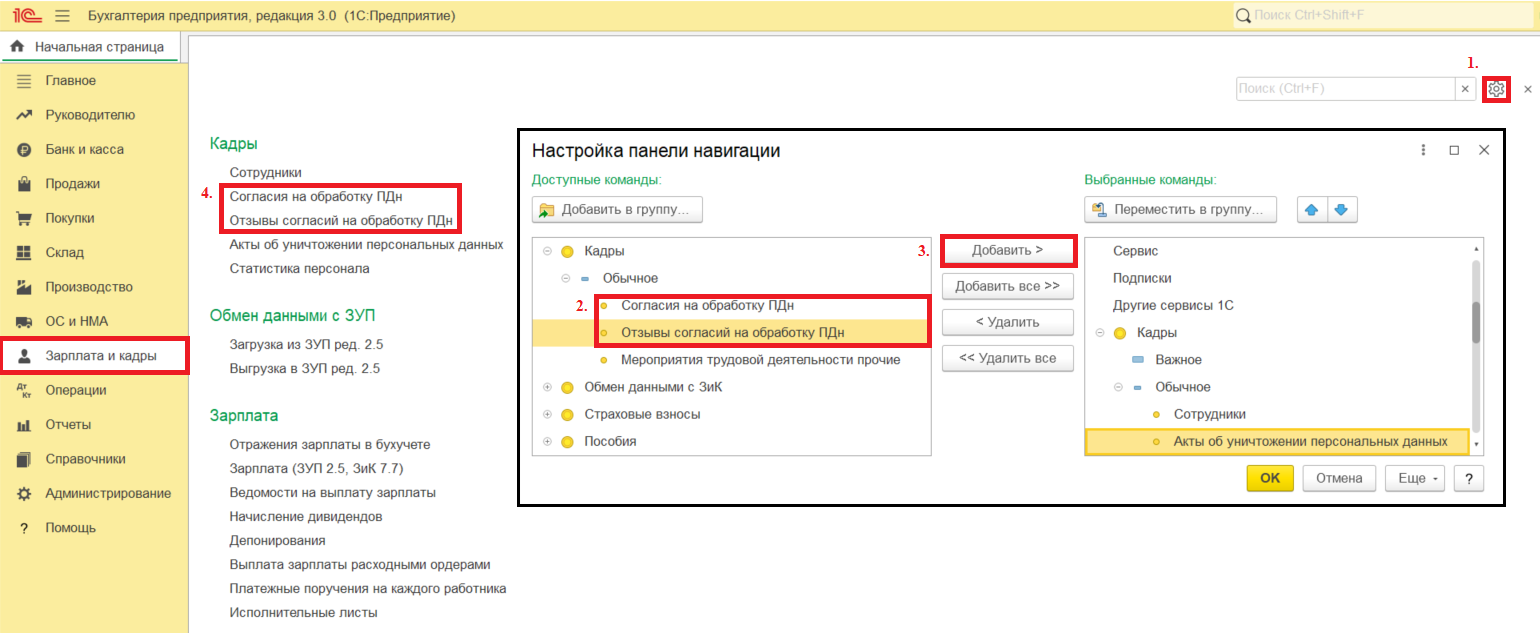Click the question mark help button
The image size is (1540, 633).
pyautogui.click(x=1468, y=478)
